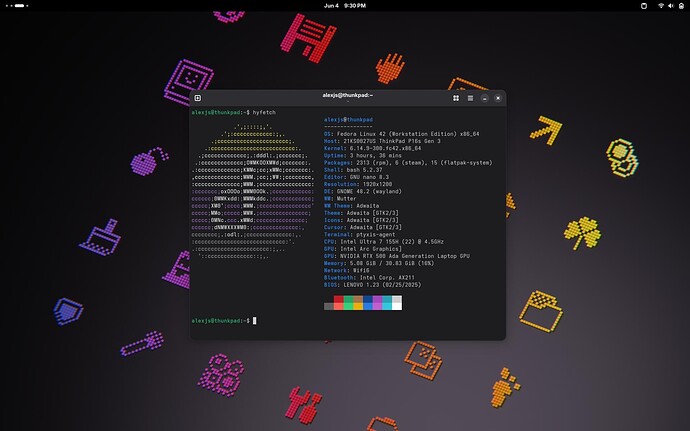Click the DE: GNOME 48.2 (wayland) line
Screen dimensions: 690x431
click(x=363, y=192)
